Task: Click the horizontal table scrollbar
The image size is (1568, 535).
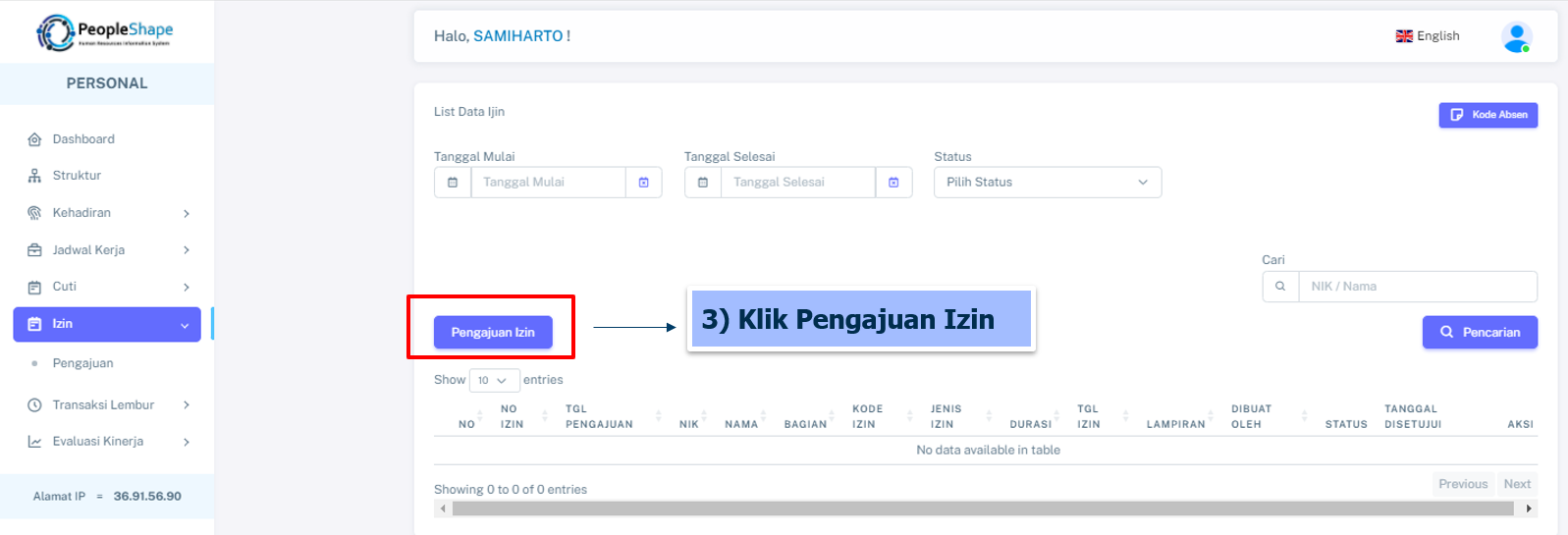Action: (x=982, y=508)
